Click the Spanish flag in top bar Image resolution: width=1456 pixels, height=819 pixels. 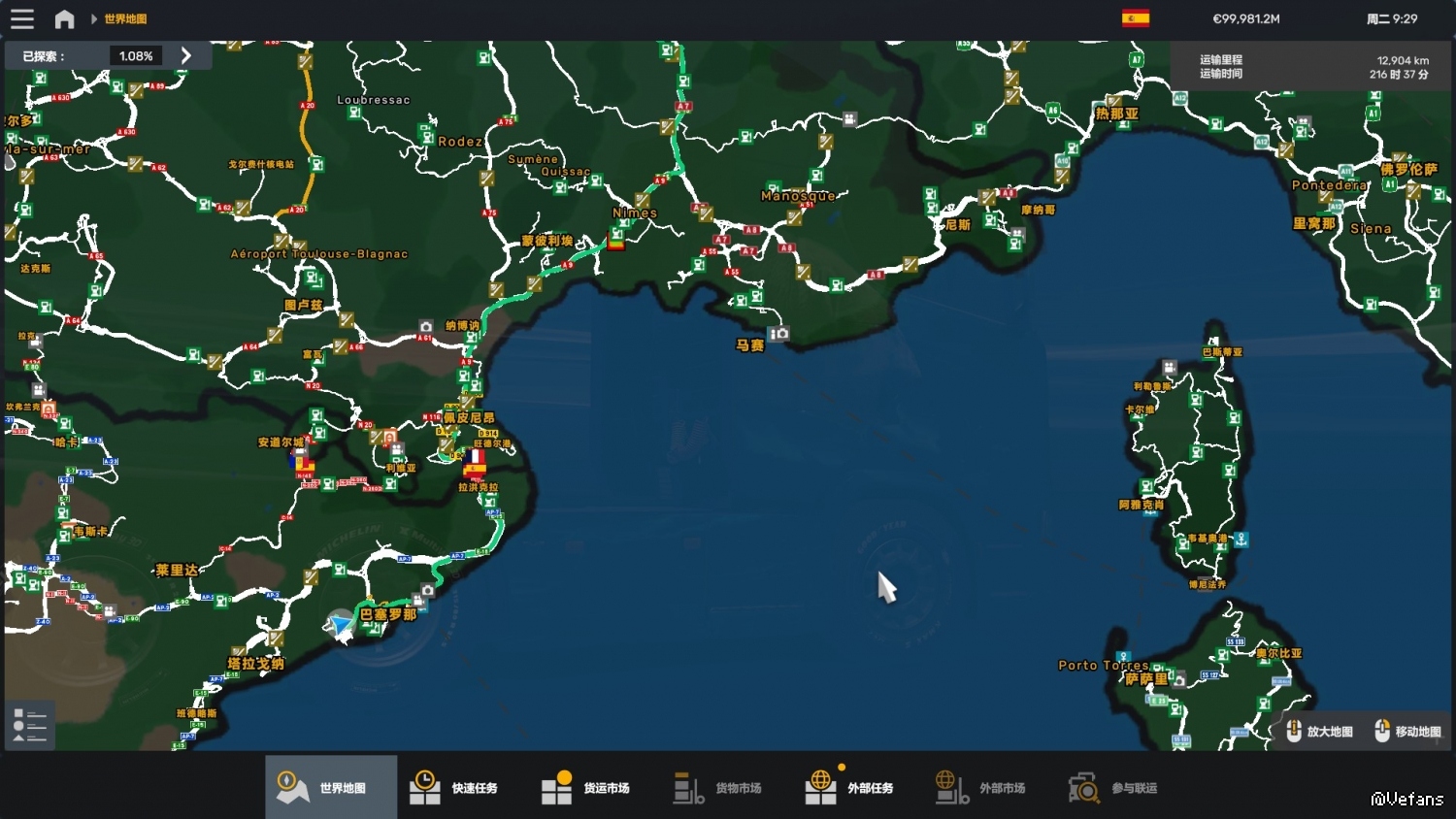pos(1136,18)
